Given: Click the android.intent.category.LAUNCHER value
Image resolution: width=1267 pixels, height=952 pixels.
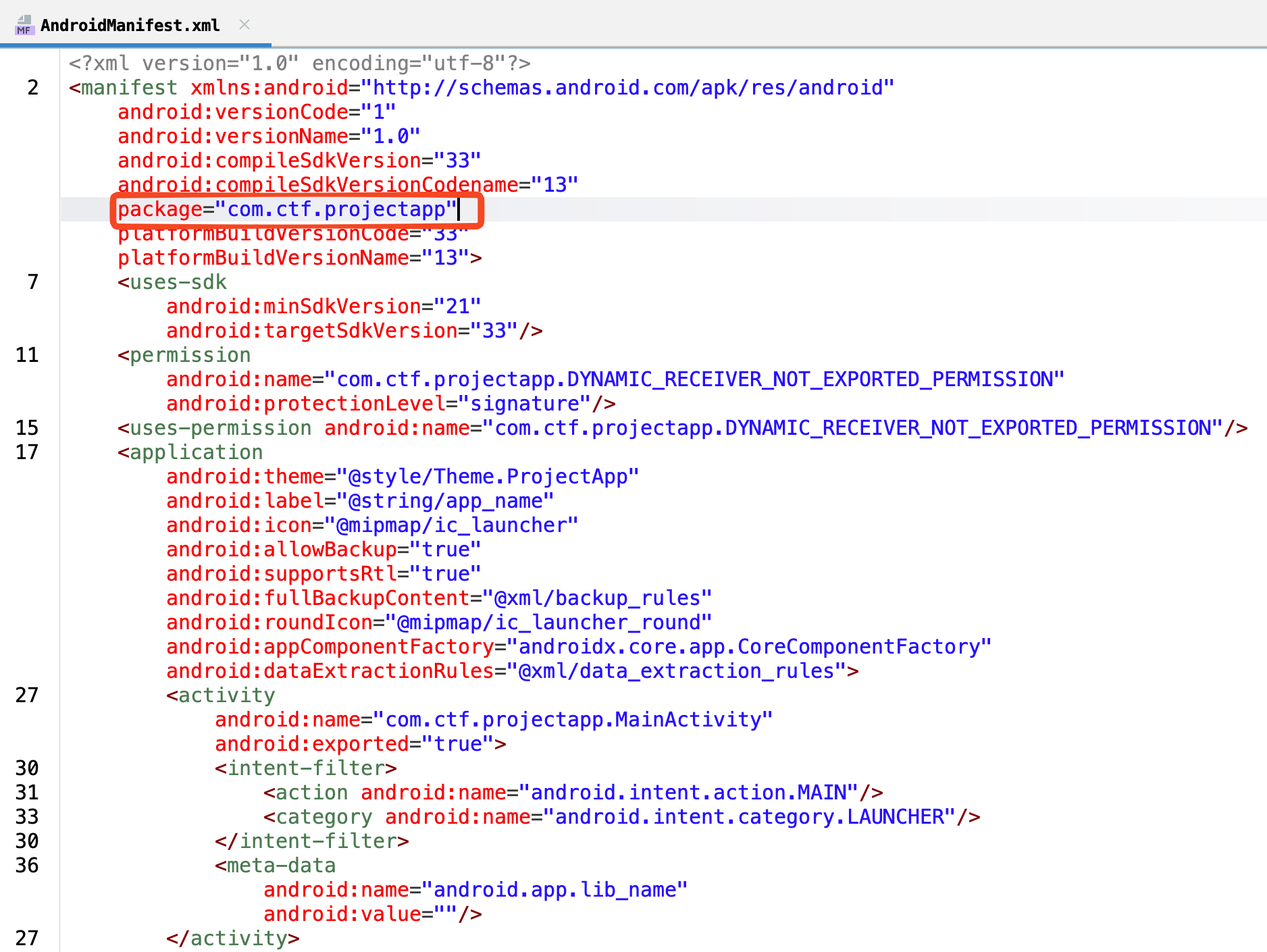Looking at the screenshot, I should pos(754,817).
